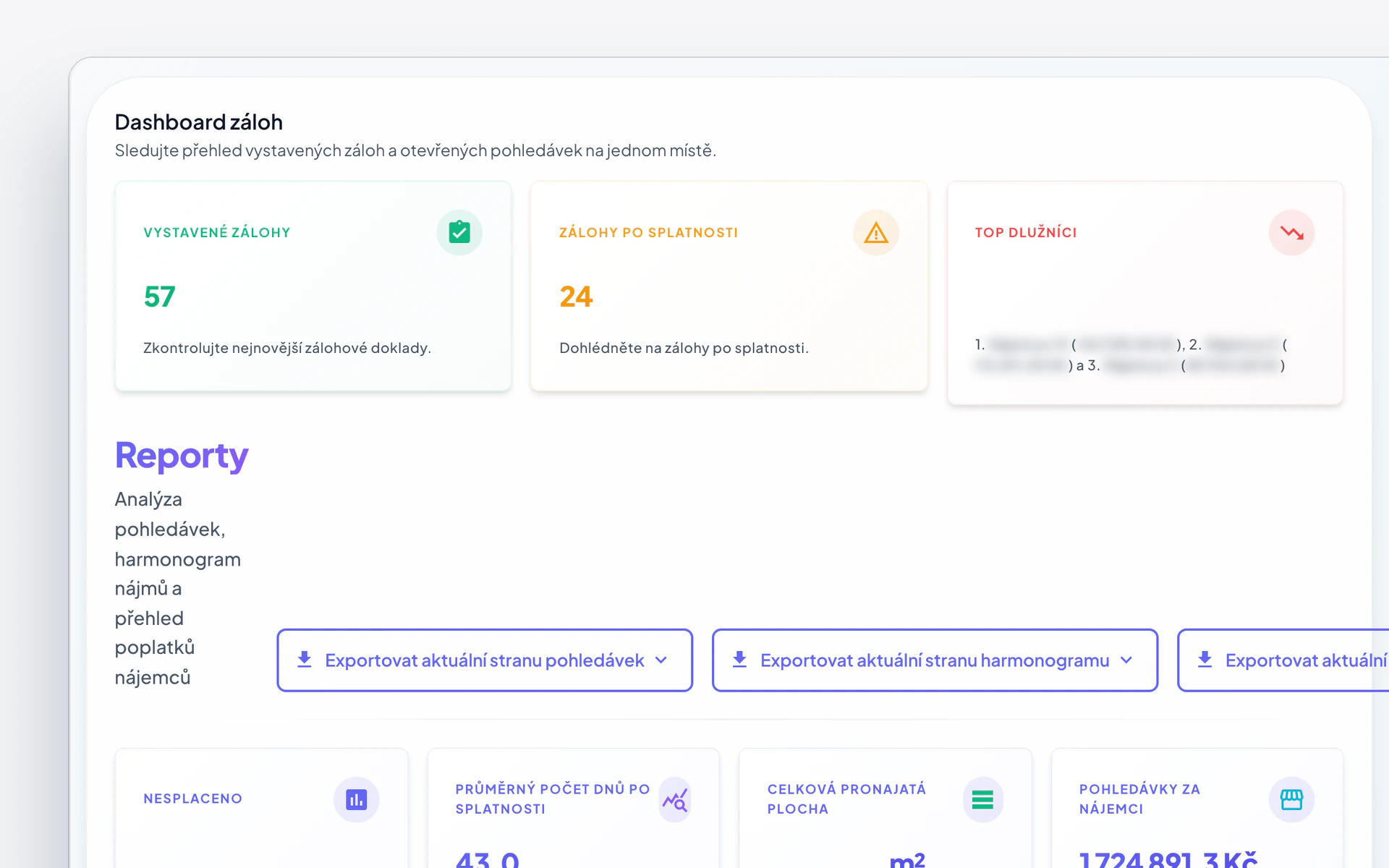Click the value 57 in Vystavené zálohy
This screenshot has width=1389, height=868.
click(159, 297)
